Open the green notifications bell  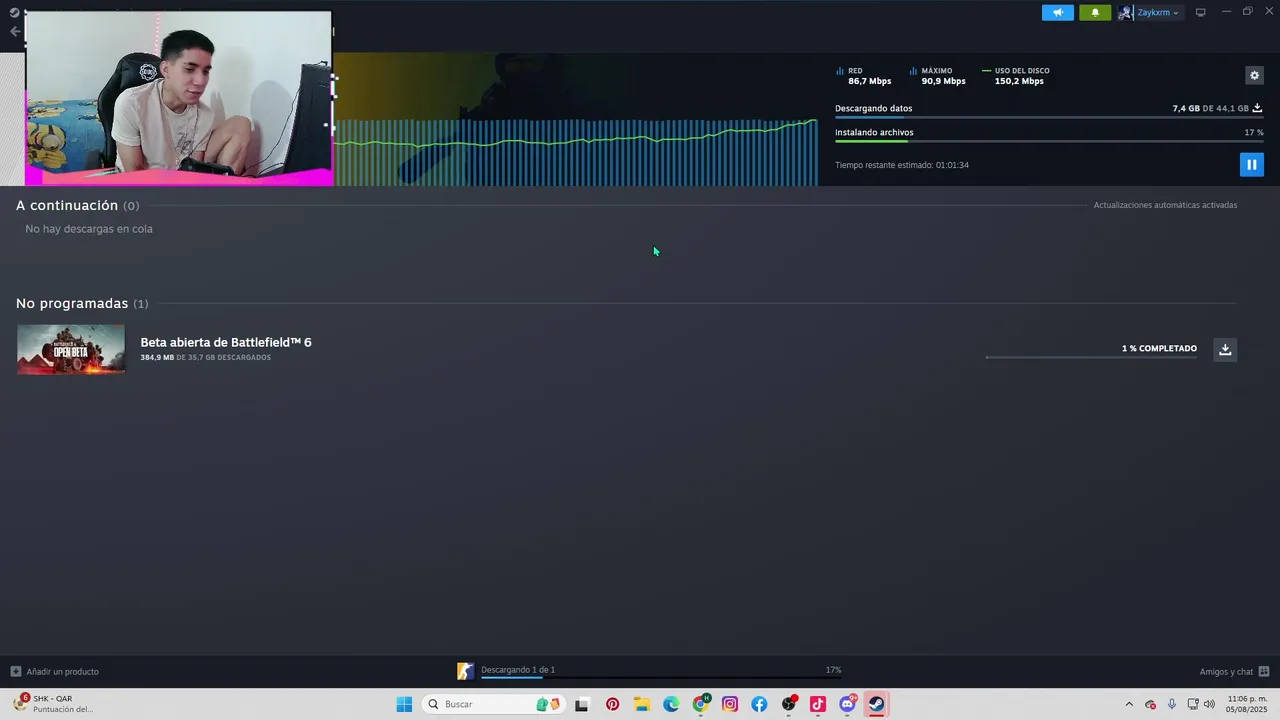point(1095,13)
